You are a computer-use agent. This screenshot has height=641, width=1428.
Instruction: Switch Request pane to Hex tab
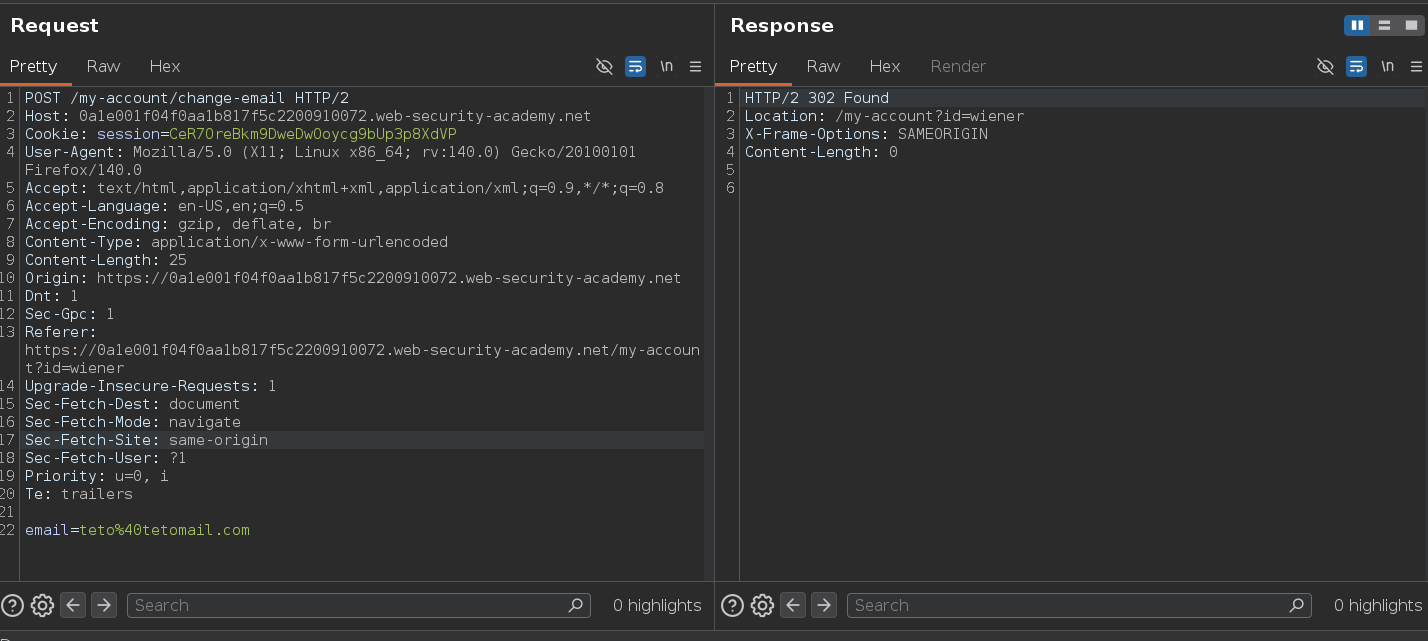click(165, 66)
